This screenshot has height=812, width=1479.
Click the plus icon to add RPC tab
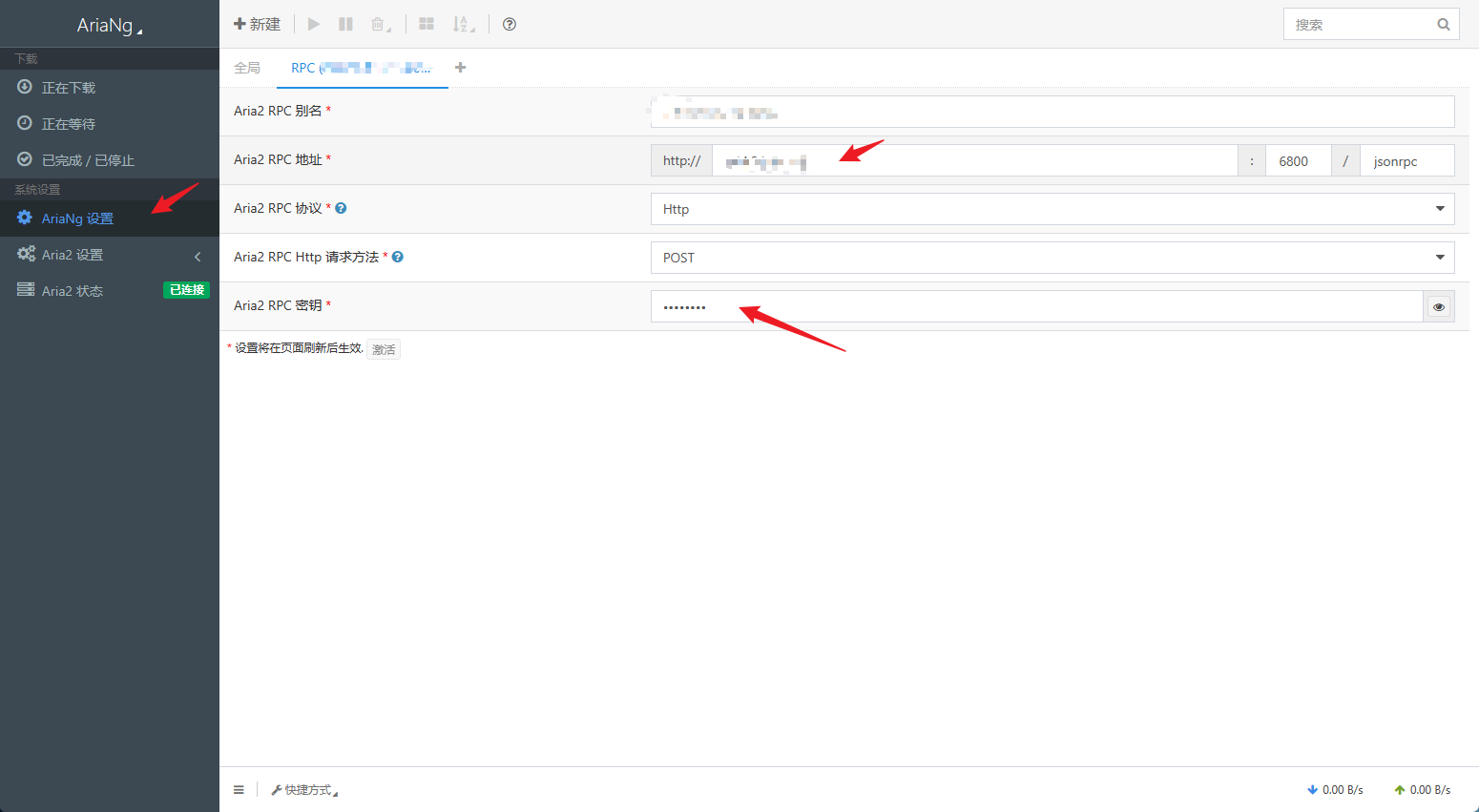point(460,68)
